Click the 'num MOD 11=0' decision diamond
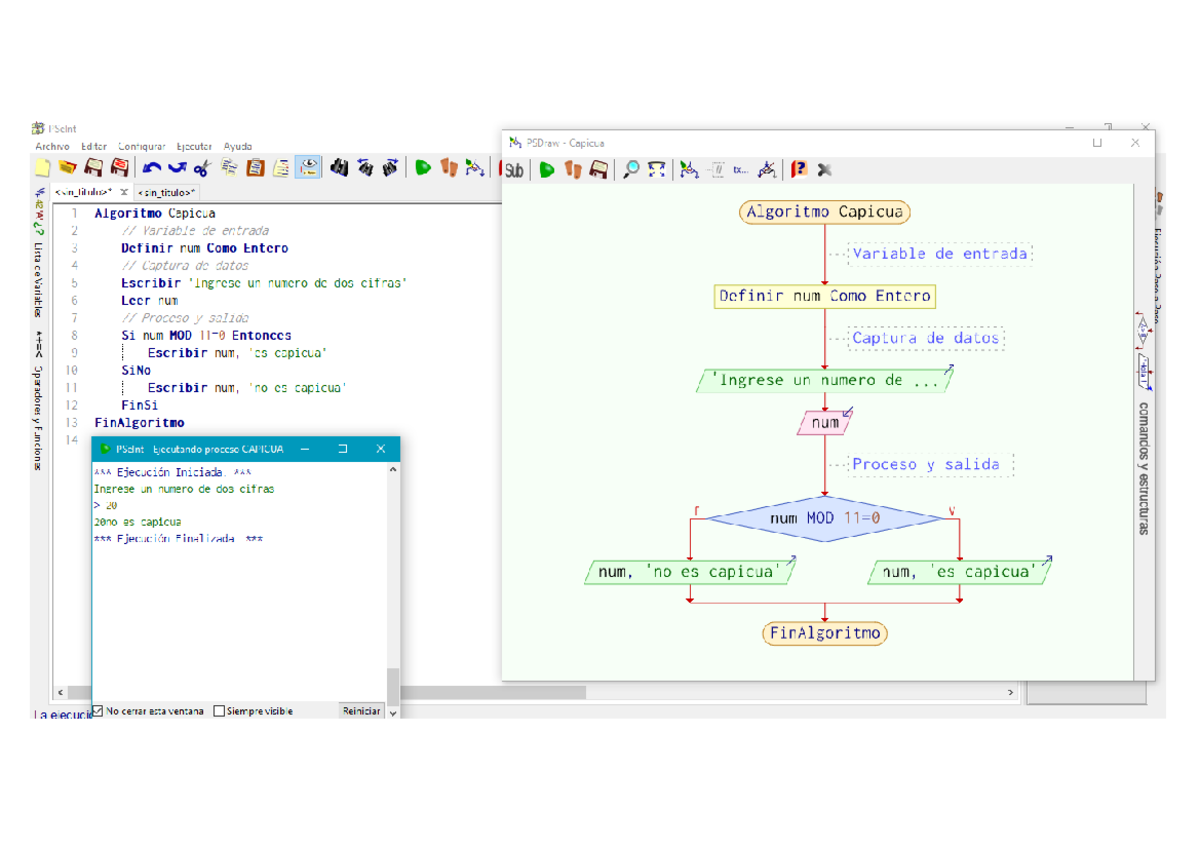The image size is (1200, 849). coord(824,519)
